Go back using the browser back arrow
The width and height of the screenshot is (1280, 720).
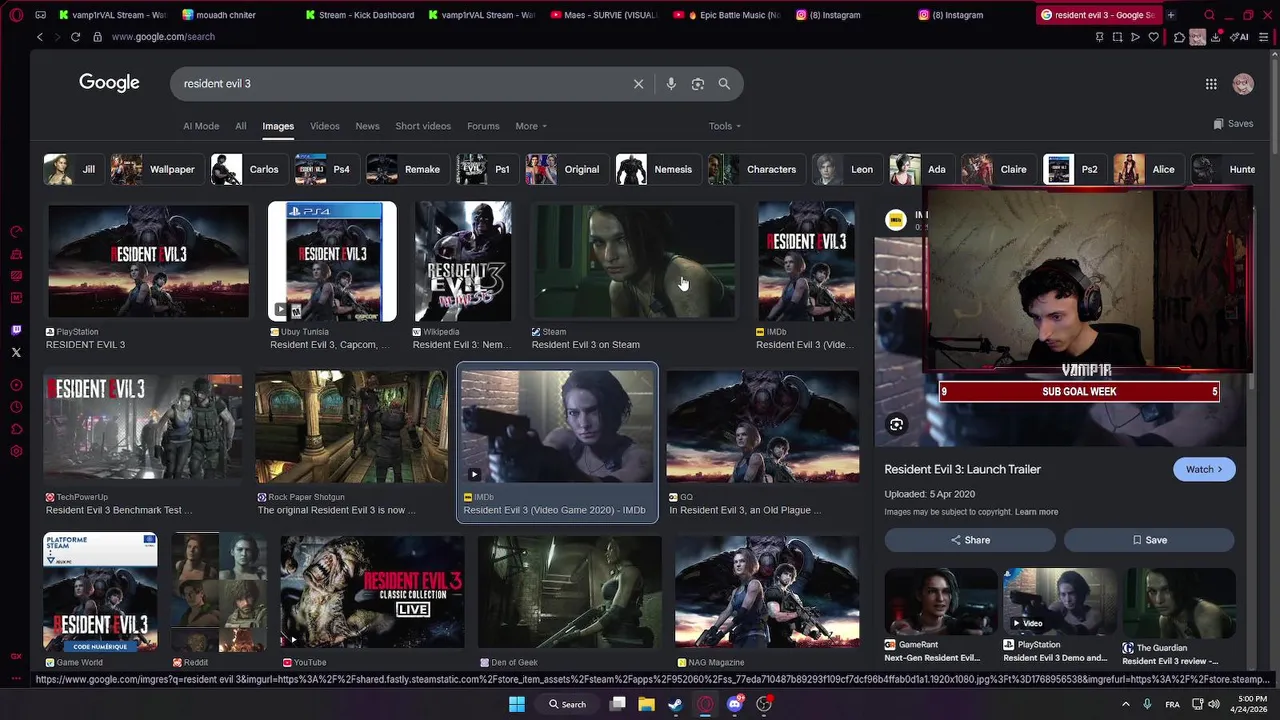pyautogui.click(x=40, y=37)
